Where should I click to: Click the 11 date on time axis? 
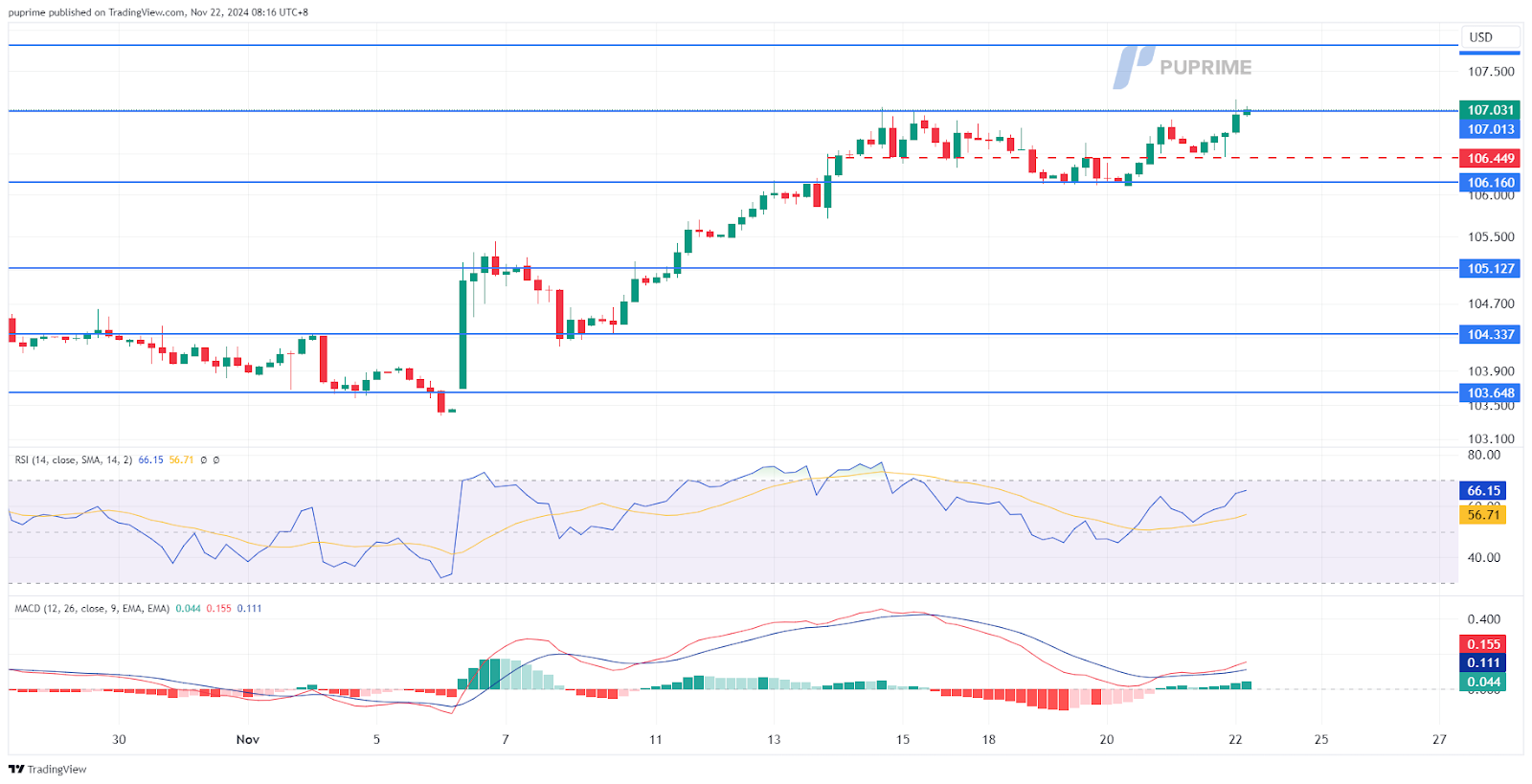point(655,739)
